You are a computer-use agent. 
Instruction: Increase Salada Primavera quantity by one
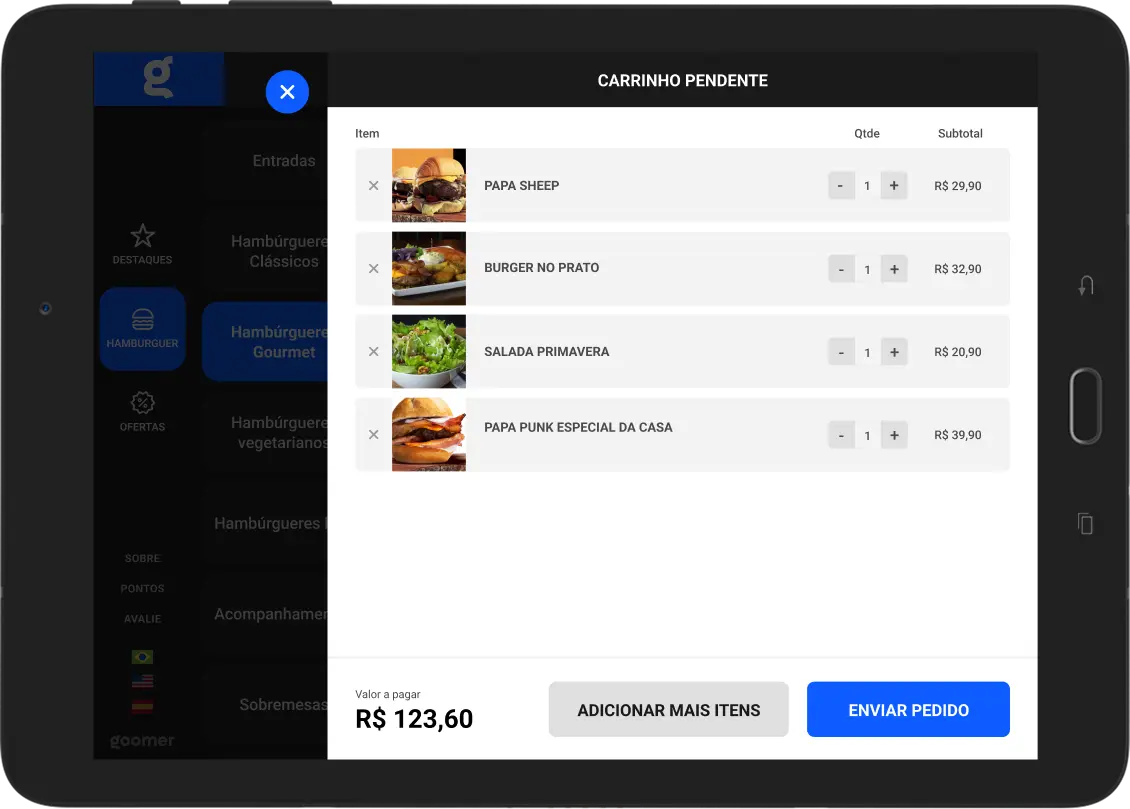tap(894, 352)
